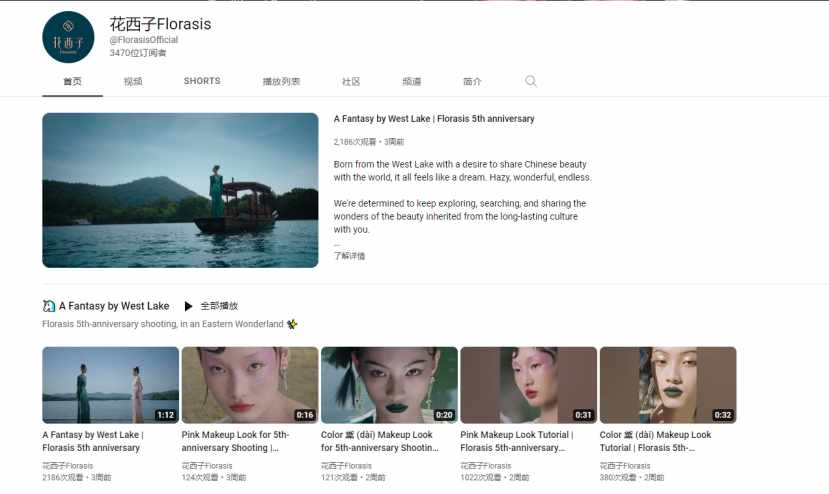Open the 视频 tab

point(133,81)
